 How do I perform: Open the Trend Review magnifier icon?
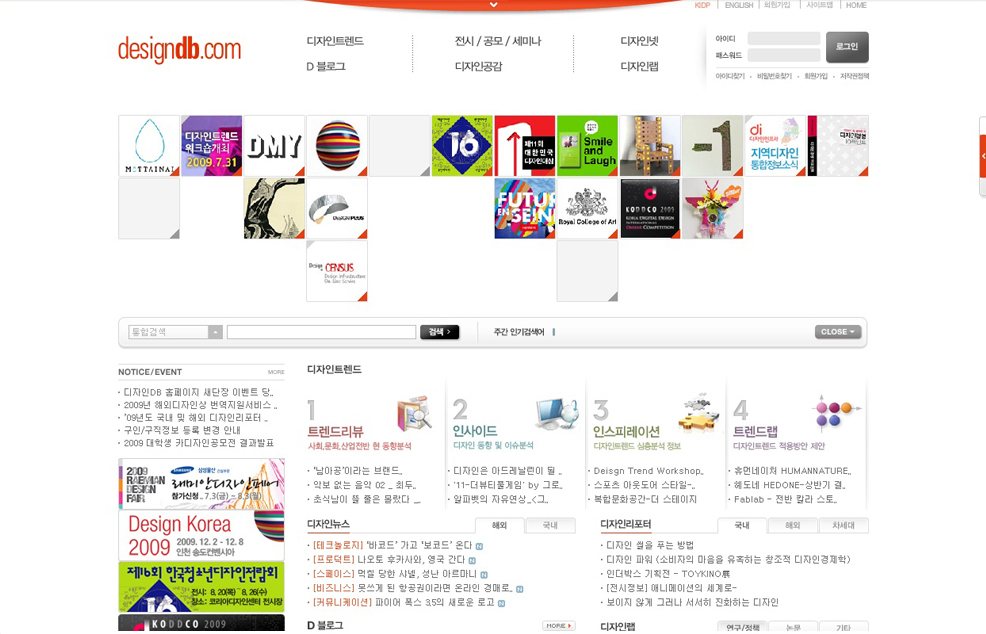click(x=413, y=412)
